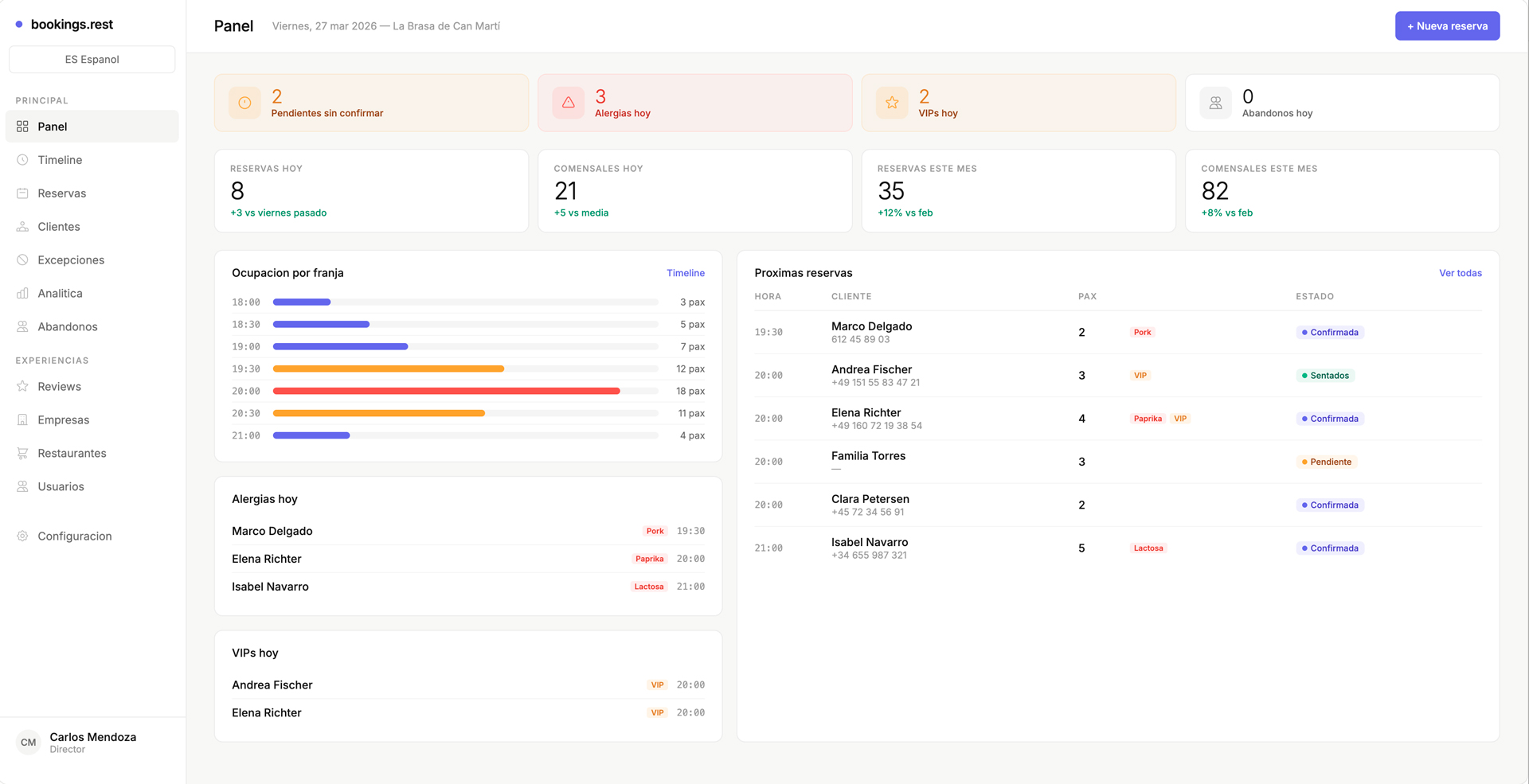Click the Pendiente status badge for Familia Torres
1529x784 pixels.
tap(1326, 462)
